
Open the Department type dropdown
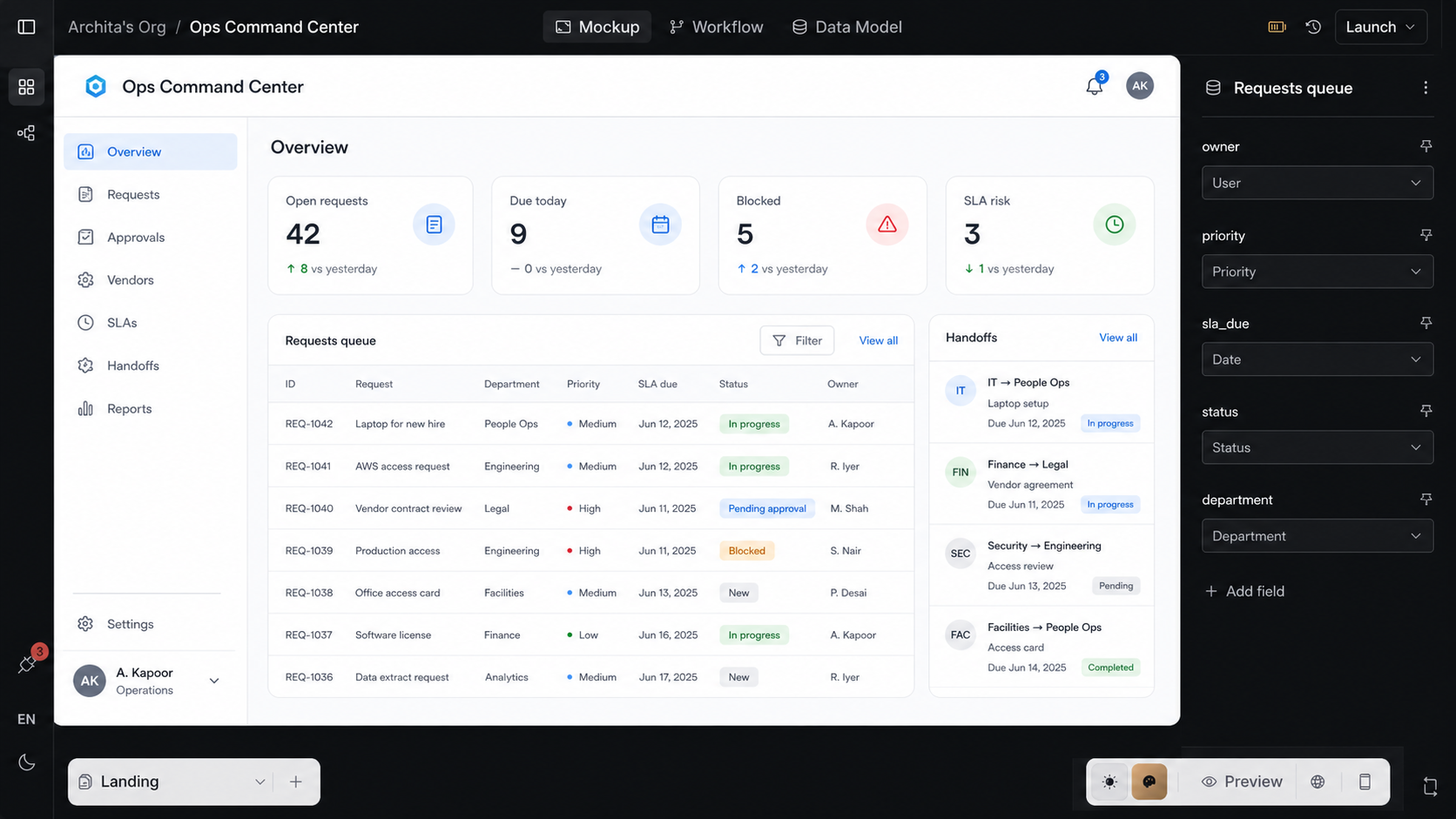click(x=1317, y=536)
